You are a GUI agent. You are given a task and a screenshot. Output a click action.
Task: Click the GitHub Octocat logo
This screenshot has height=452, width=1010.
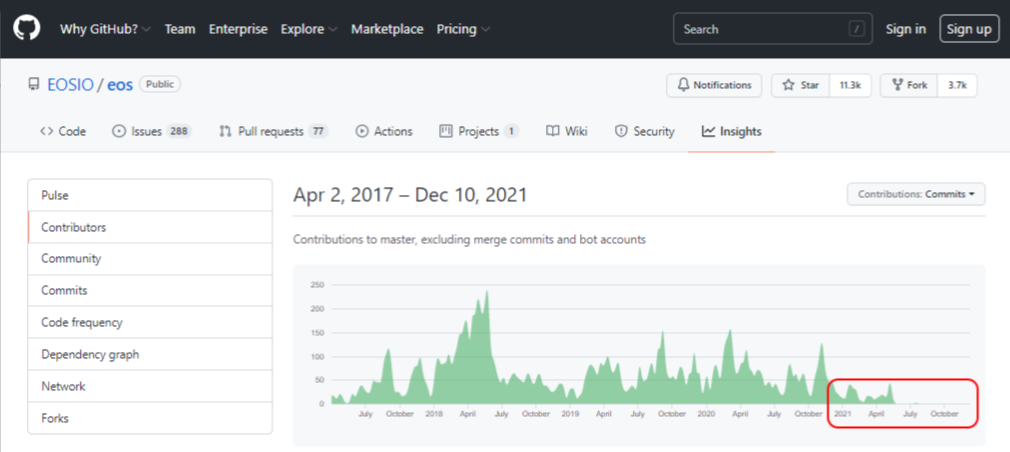[26, 29]
